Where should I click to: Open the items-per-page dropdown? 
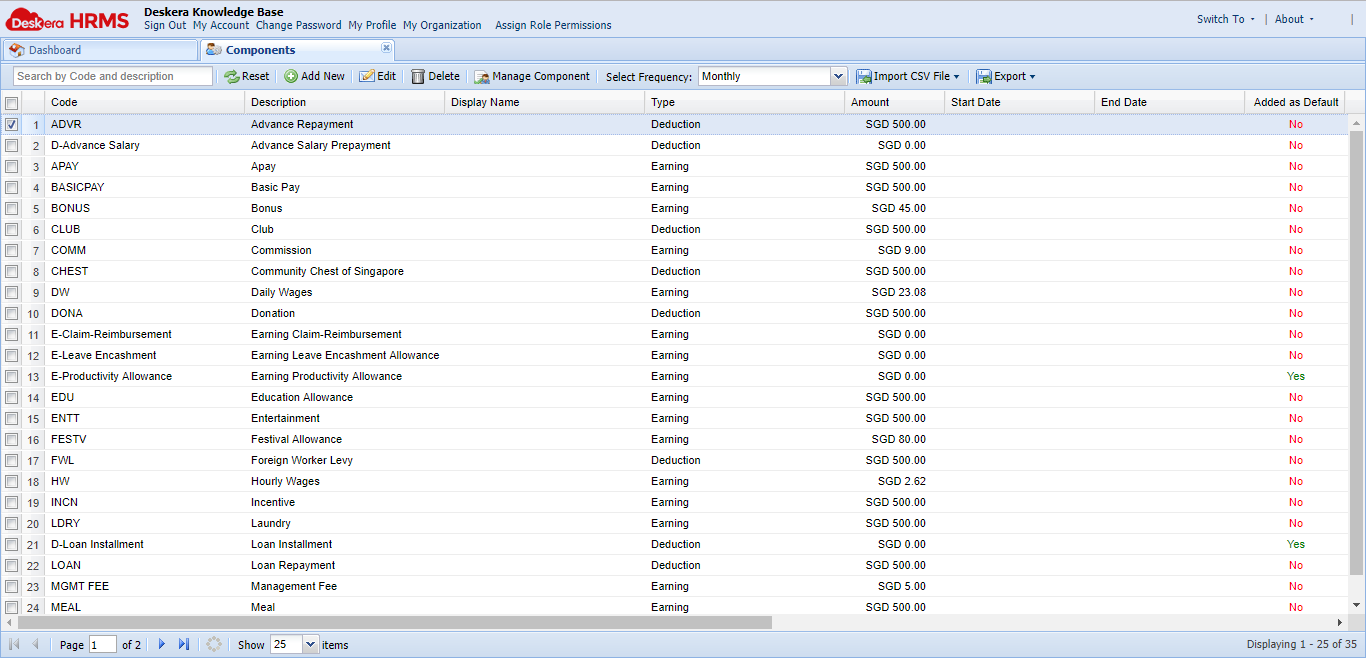coord(310,645)
